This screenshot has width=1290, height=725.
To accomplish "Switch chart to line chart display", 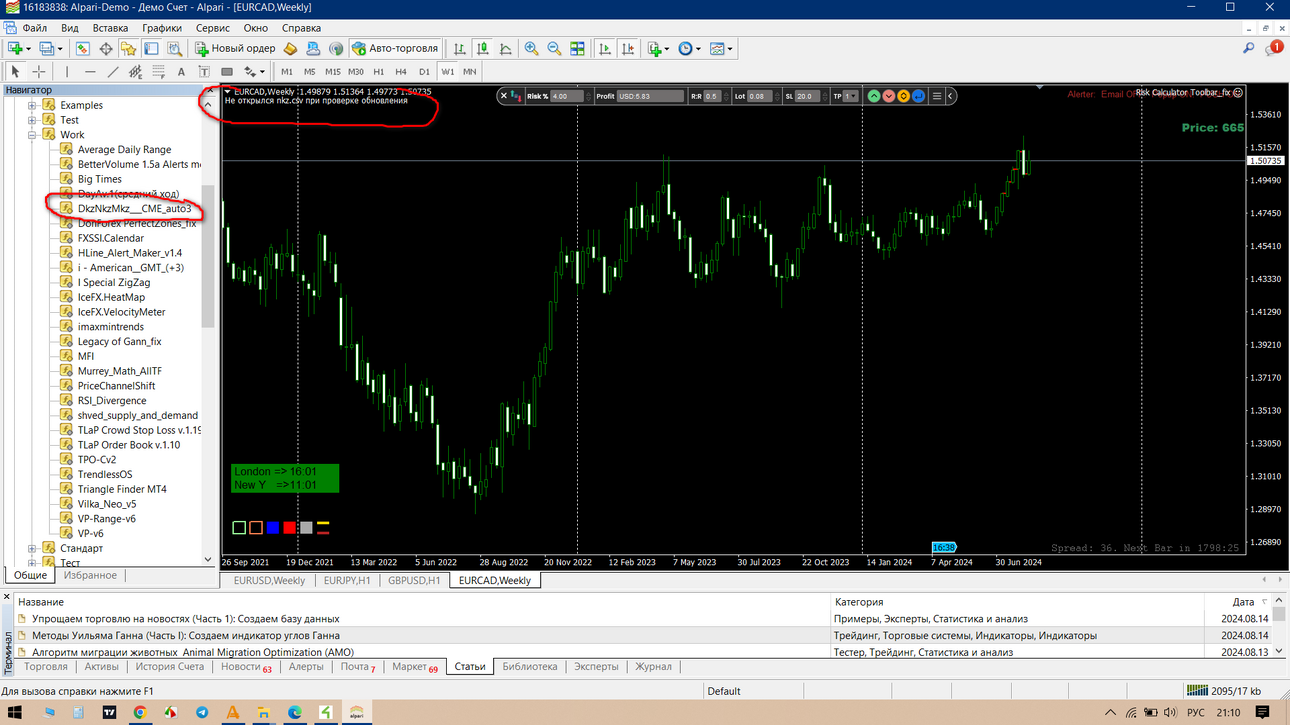I will click(x=506, y=48).
